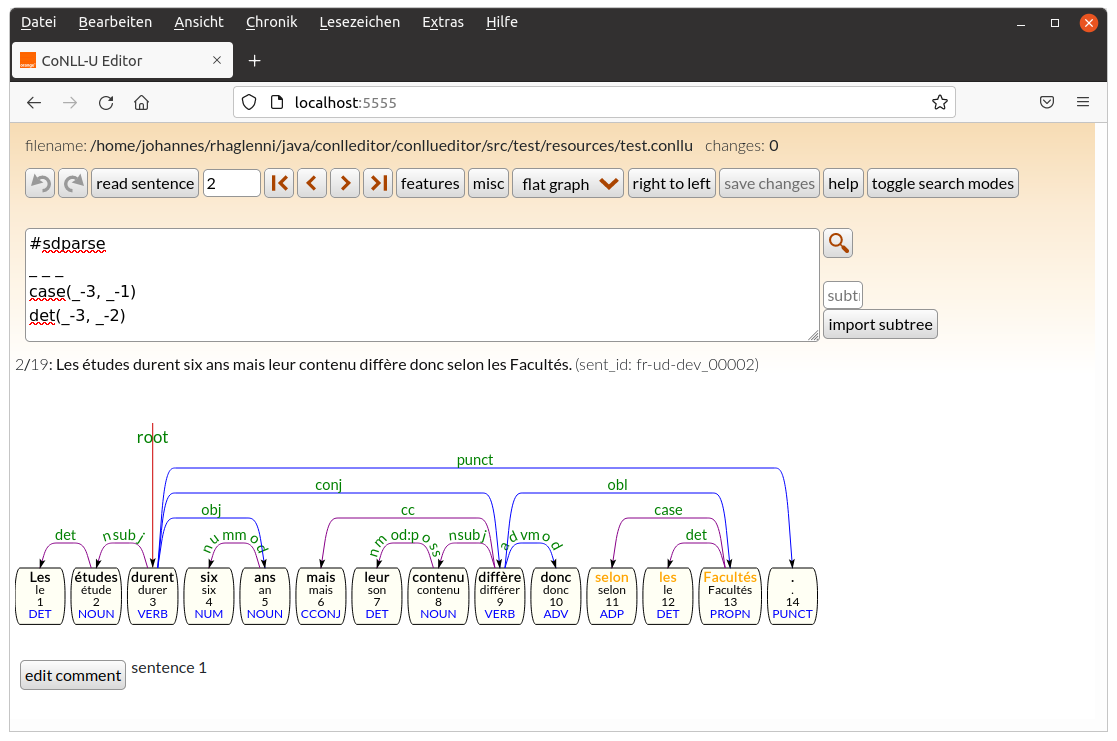Screen dimensions: 1117x741
Task: Go back in browser history
Action: coord(34,103)
